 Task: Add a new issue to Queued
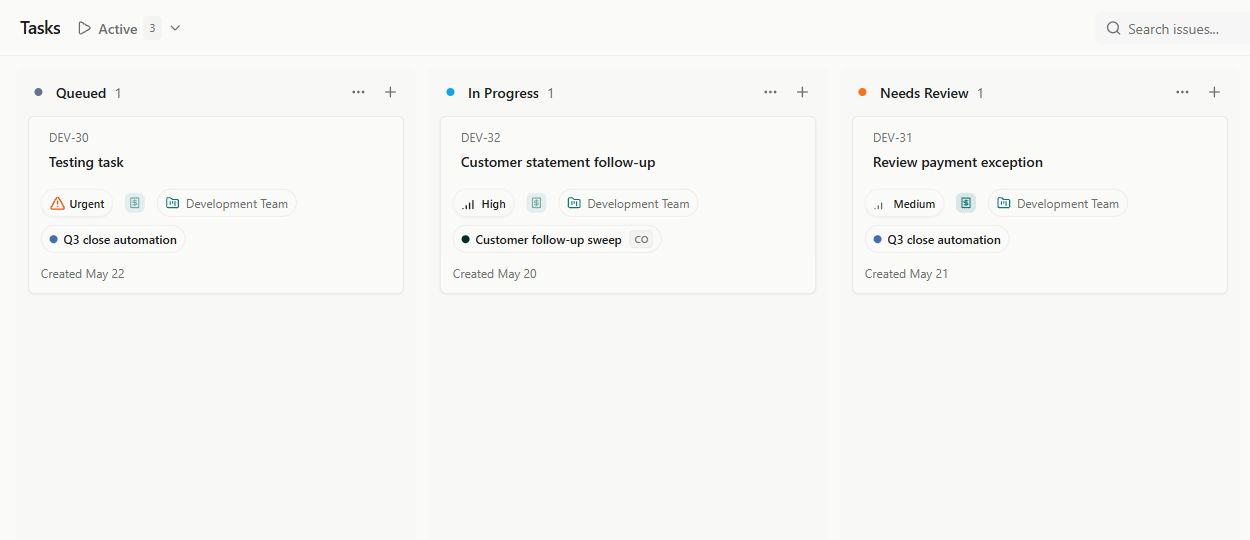pyautogui.click(x=391, y=92)
